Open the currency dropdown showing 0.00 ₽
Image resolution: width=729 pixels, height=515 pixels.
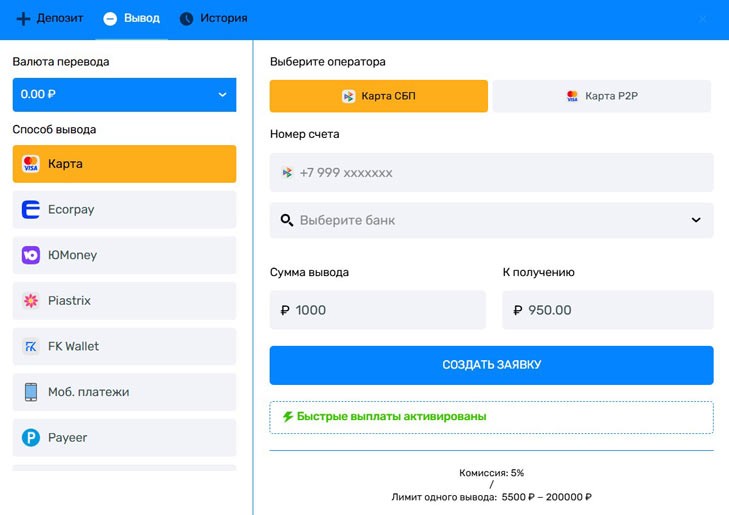pos(124,94)
